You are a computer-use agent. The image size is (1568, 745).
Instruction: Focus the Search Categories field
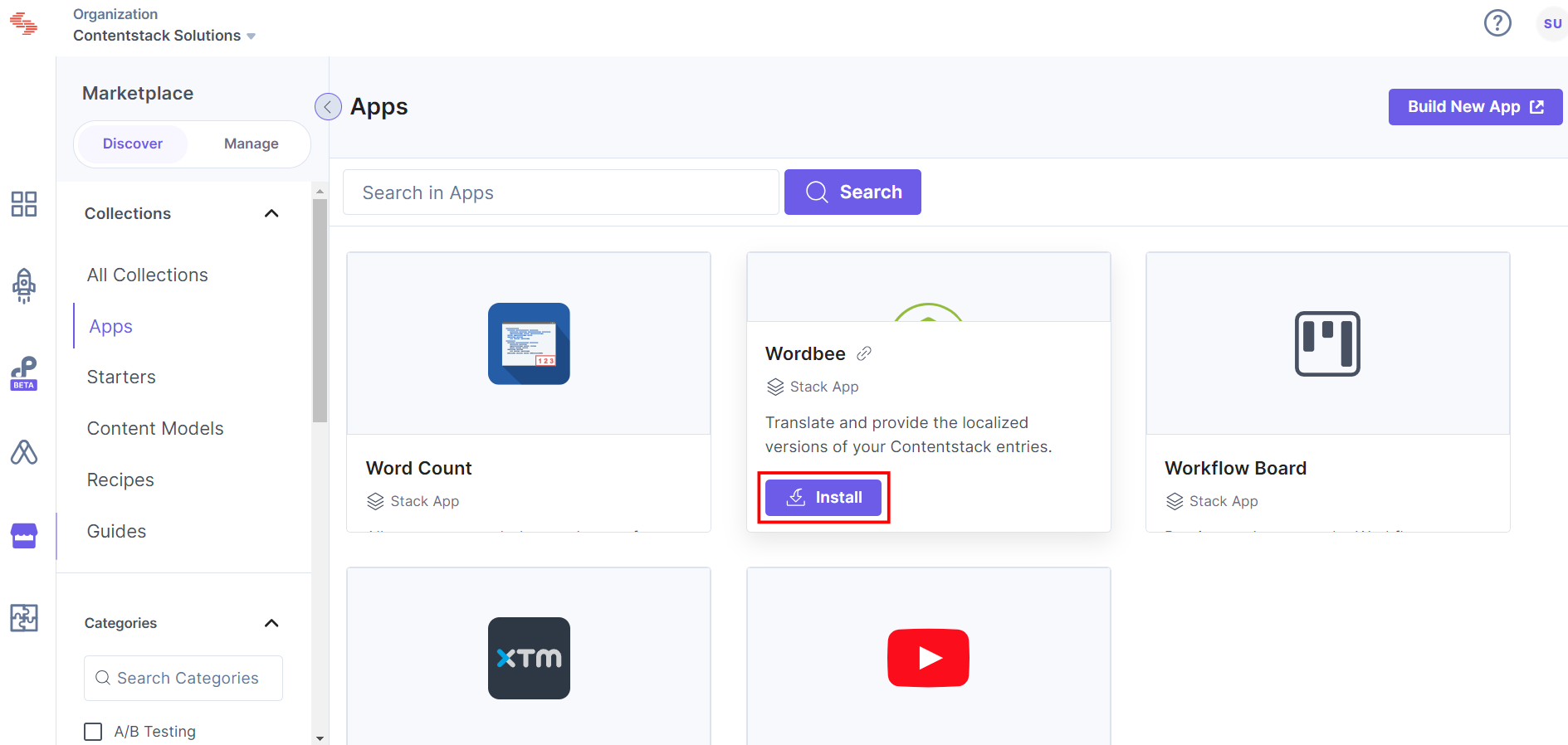point(183,678)
